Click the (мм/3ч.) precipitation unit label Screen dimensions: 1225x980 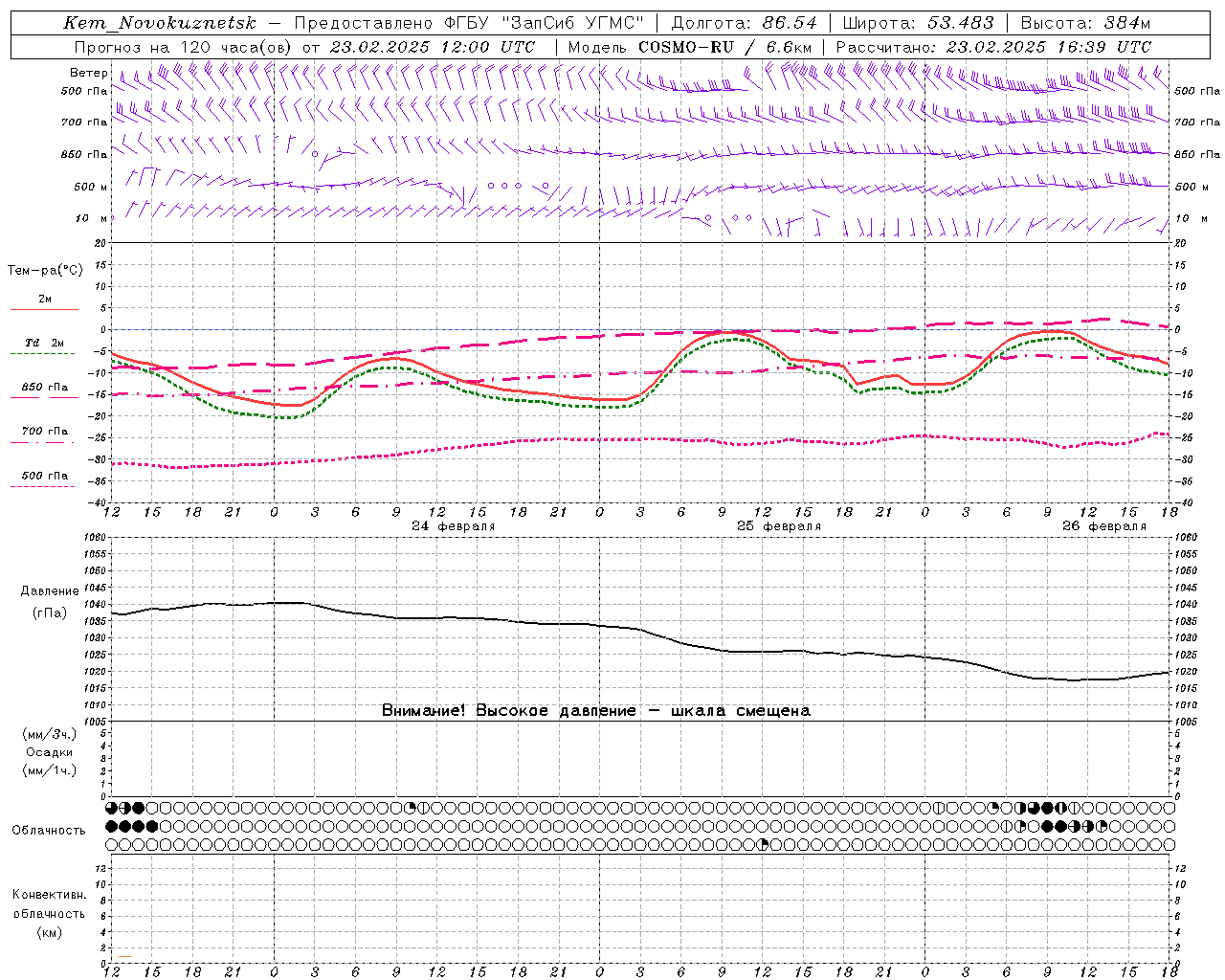click(50, 734)
